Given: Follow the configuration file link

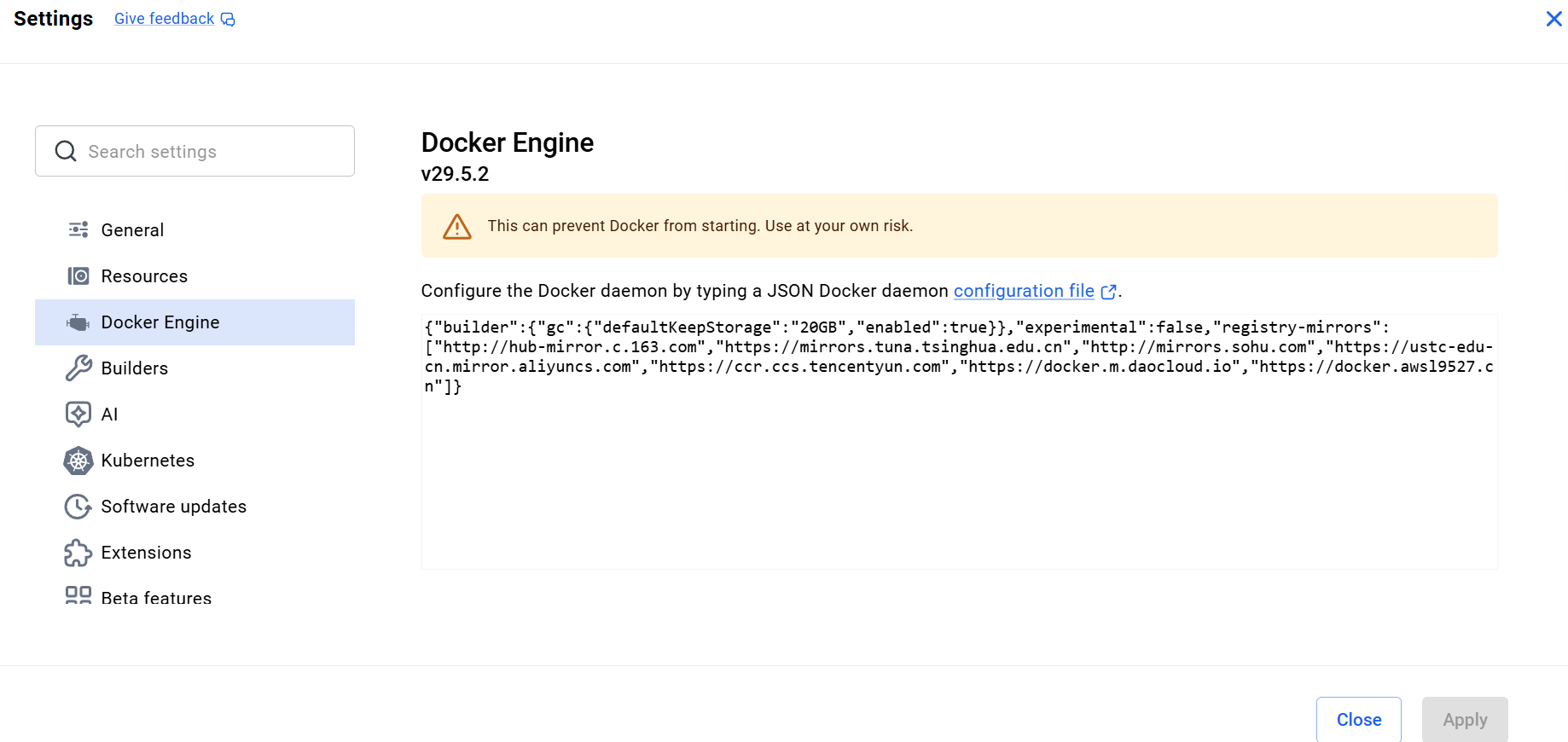Looking at the screenshot, I should [x=1024, y=291].
